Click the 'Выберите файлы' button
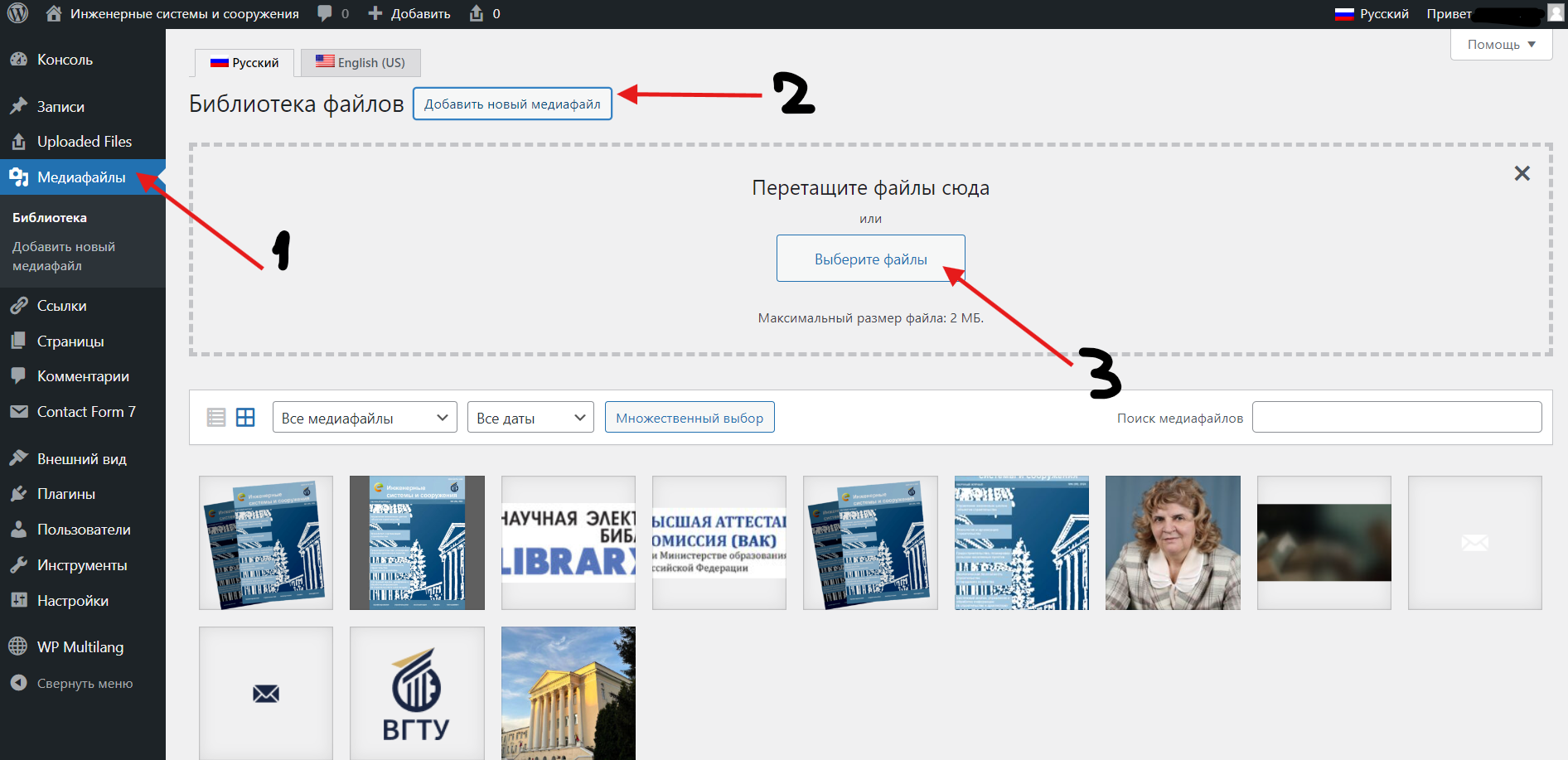Viewport: 1568px width, 760px height. tap(870, 259)
